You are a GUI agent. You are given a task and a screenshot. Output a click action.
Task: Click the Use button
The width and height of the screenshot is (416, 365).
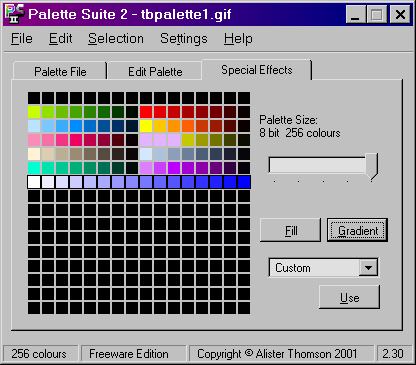tap(349, 297)
